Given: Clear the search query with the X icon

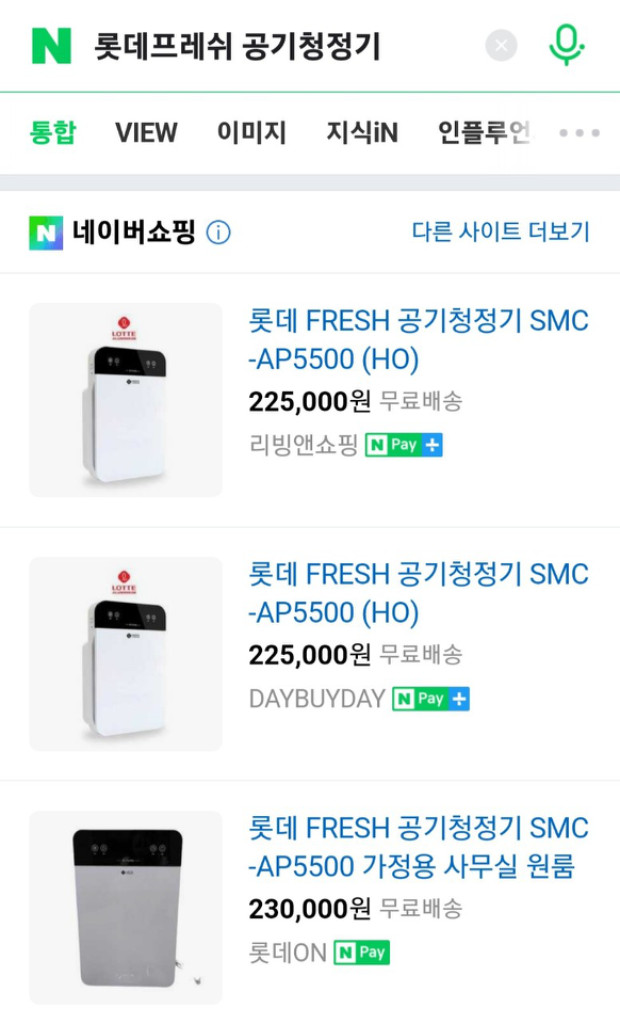Looking at the screenshot, I should click(x=501, y=45).
